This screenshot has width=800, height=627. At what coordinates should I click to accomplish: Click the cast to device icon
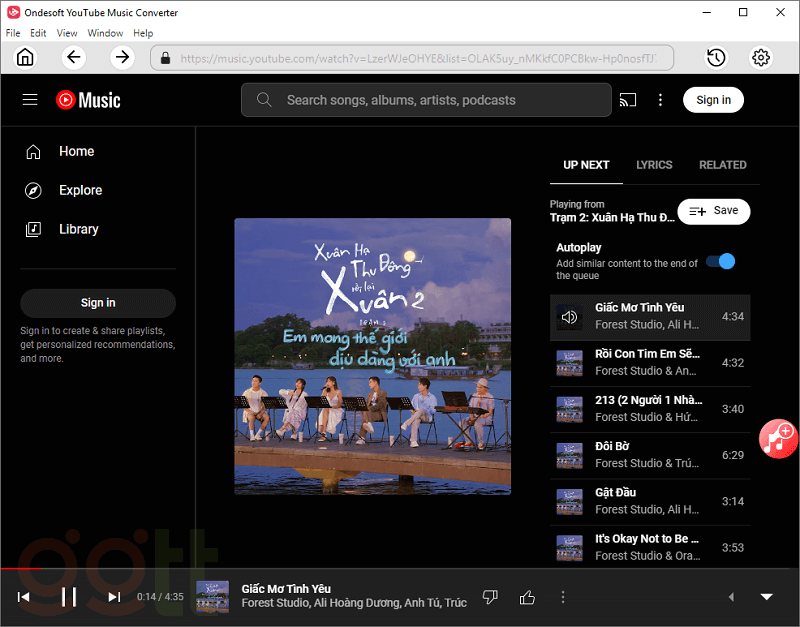click(628, 100)
